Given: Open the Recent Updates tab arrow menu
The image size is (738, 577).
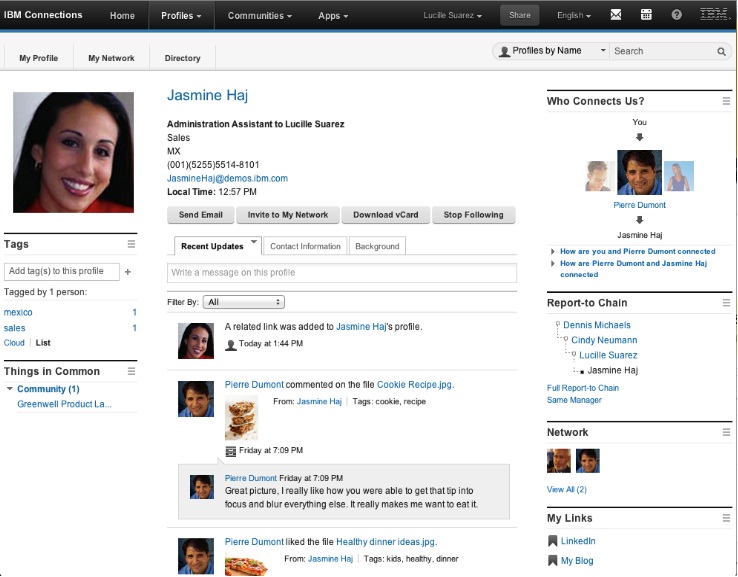Looking at the screenshot, I should (254, 242).
